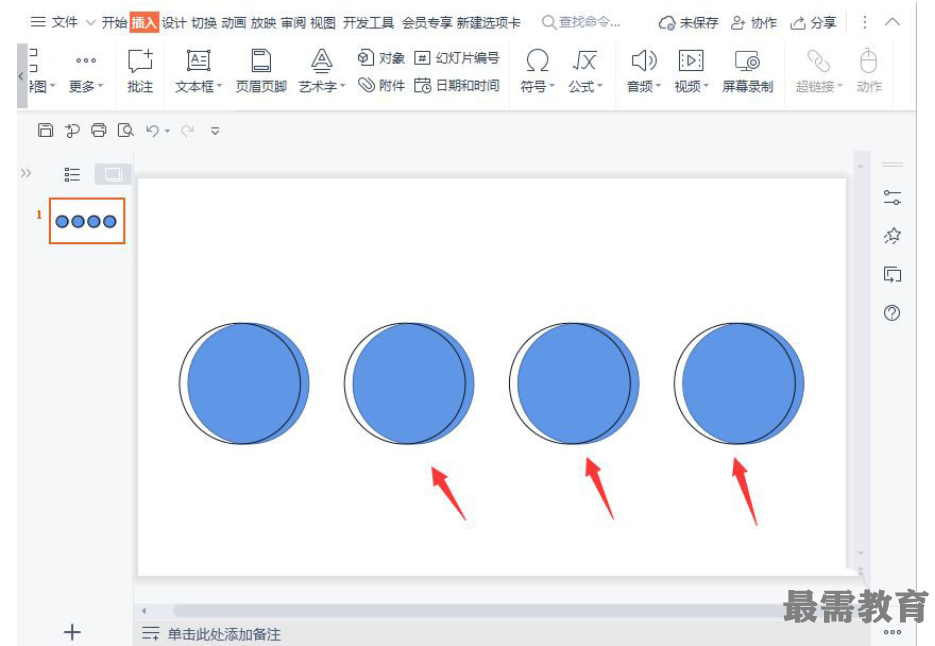Viewport: 935px width, 646px height.
Task: Click the print preview icon
Action: click(x=125, y=130)
